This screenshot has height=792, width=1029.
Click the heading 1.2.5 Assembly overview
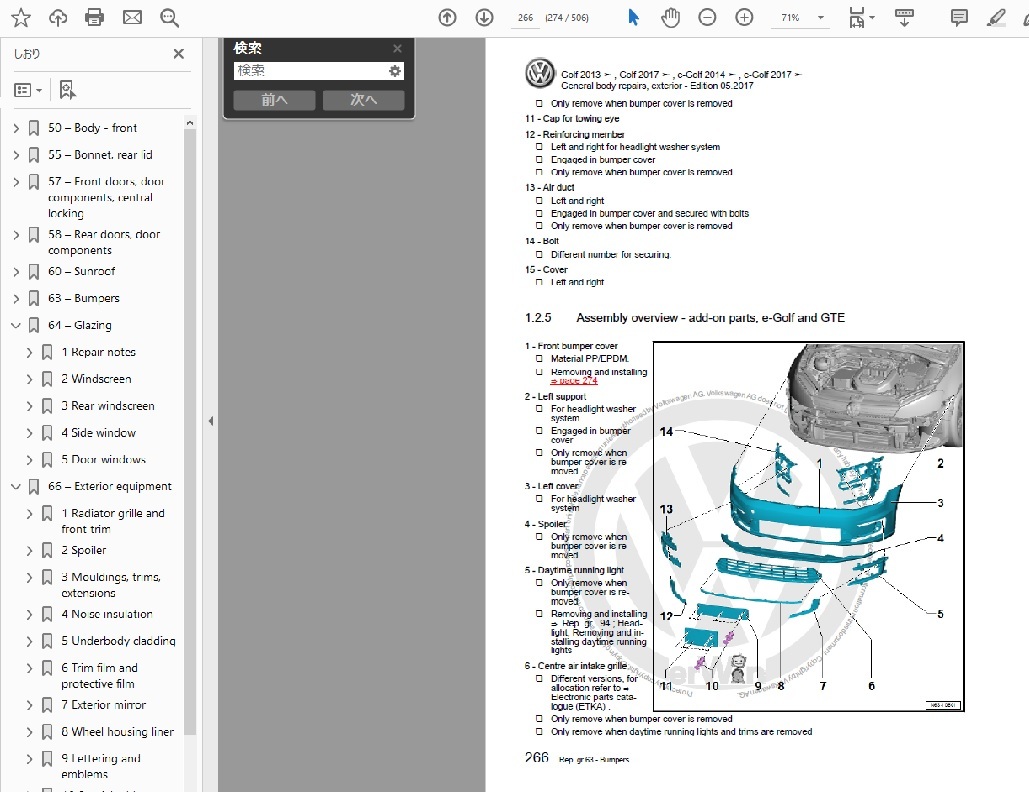click(684, 318)
